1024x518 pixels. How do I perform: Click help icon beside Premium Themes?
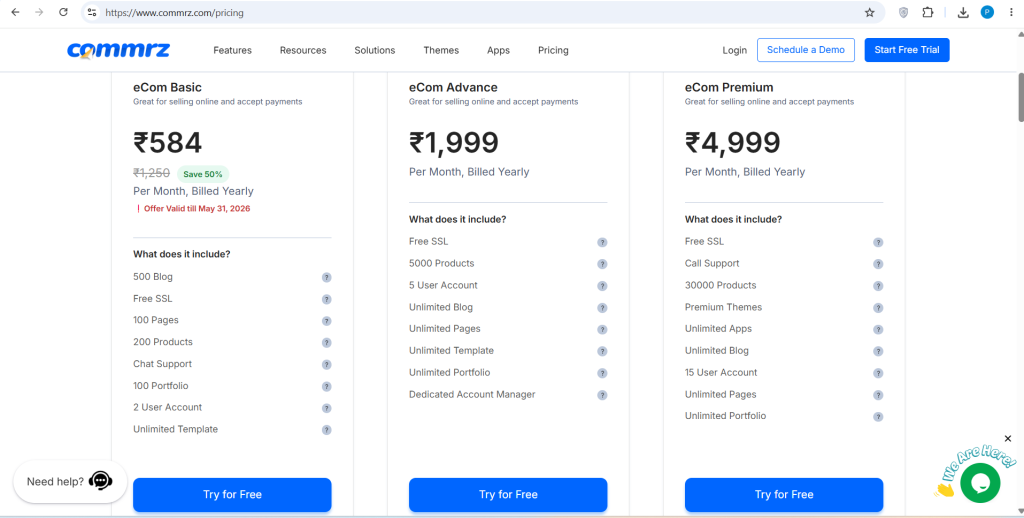coord(878,308)
